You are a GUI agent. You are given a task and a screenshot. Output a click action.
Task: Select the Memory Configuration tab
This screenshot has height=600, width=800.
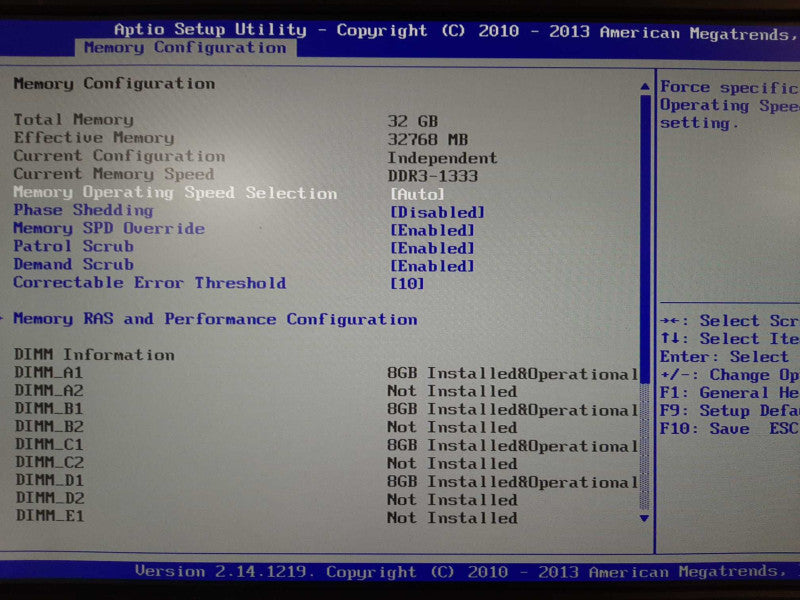(x=185, y=48)
